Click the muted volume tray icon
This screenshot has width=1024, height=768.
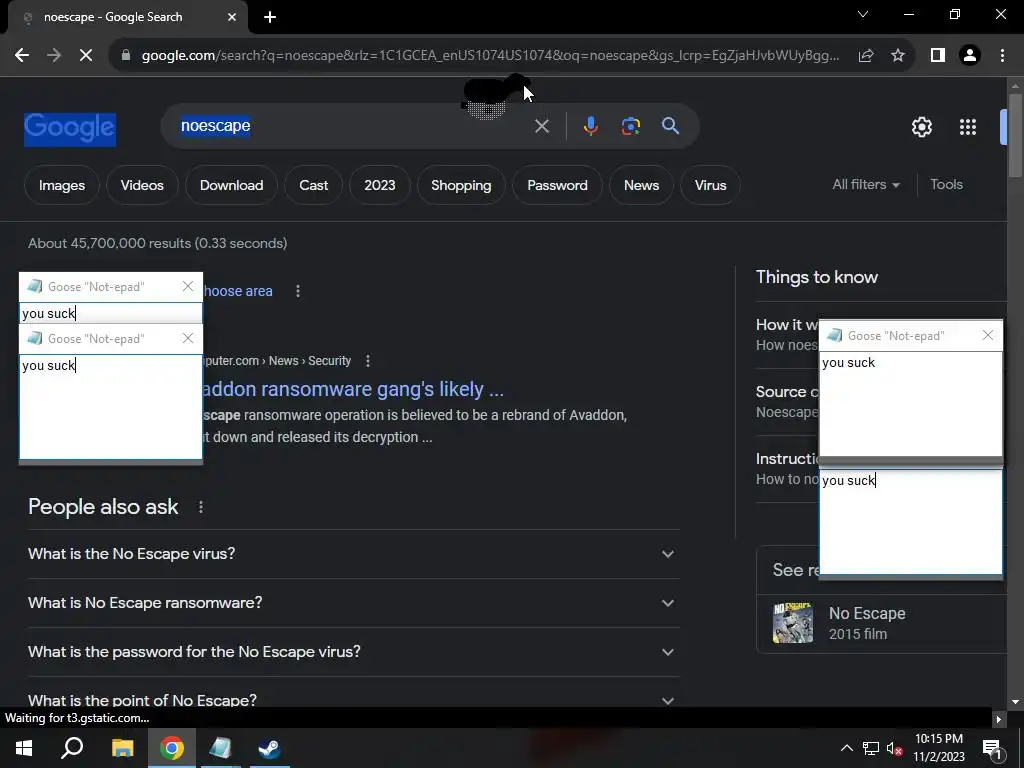895,748
